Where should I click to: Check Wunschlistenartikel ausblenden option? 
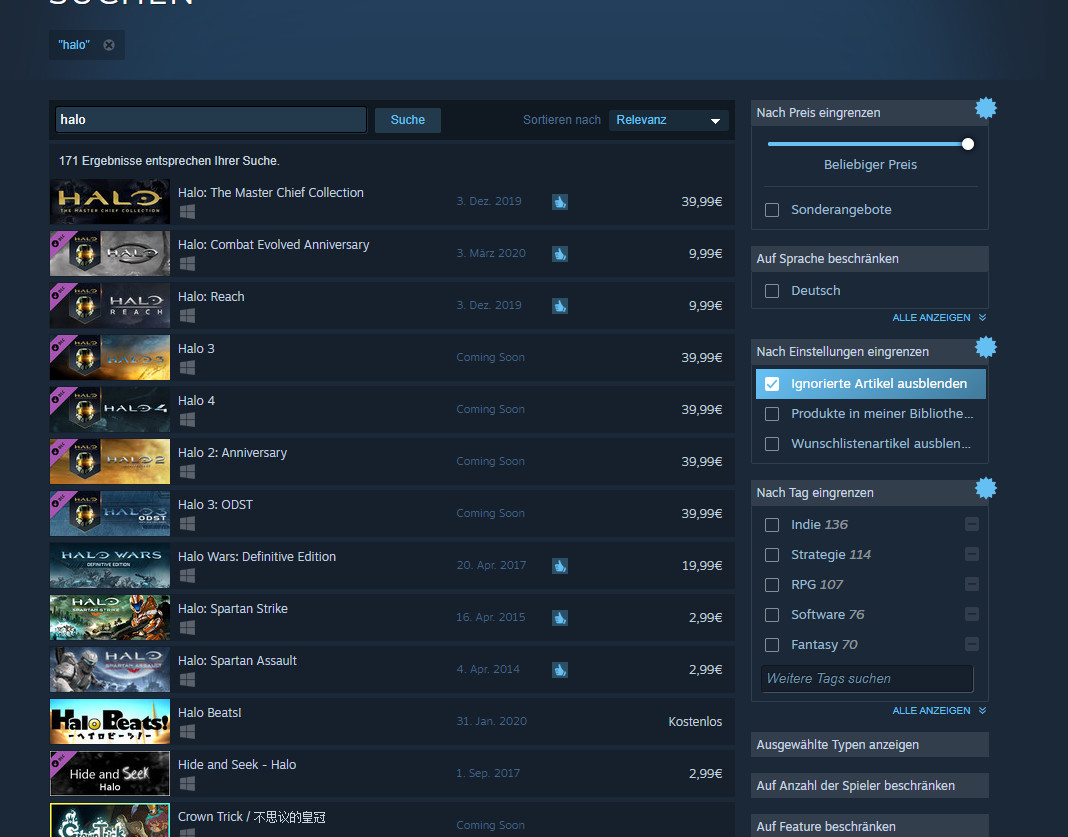pyautogui.click(x=772, y=444)
